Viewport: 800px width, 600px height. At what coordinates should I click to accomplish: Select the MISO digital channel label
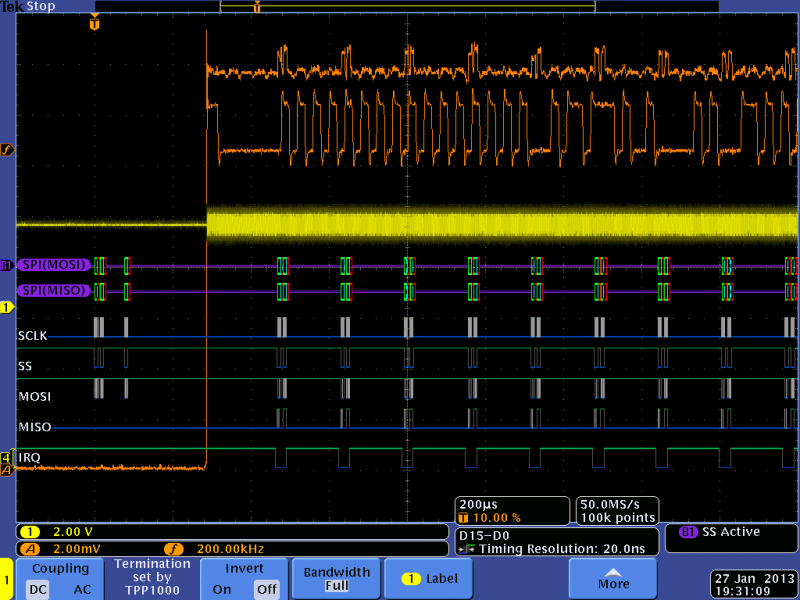coord(35,427)
